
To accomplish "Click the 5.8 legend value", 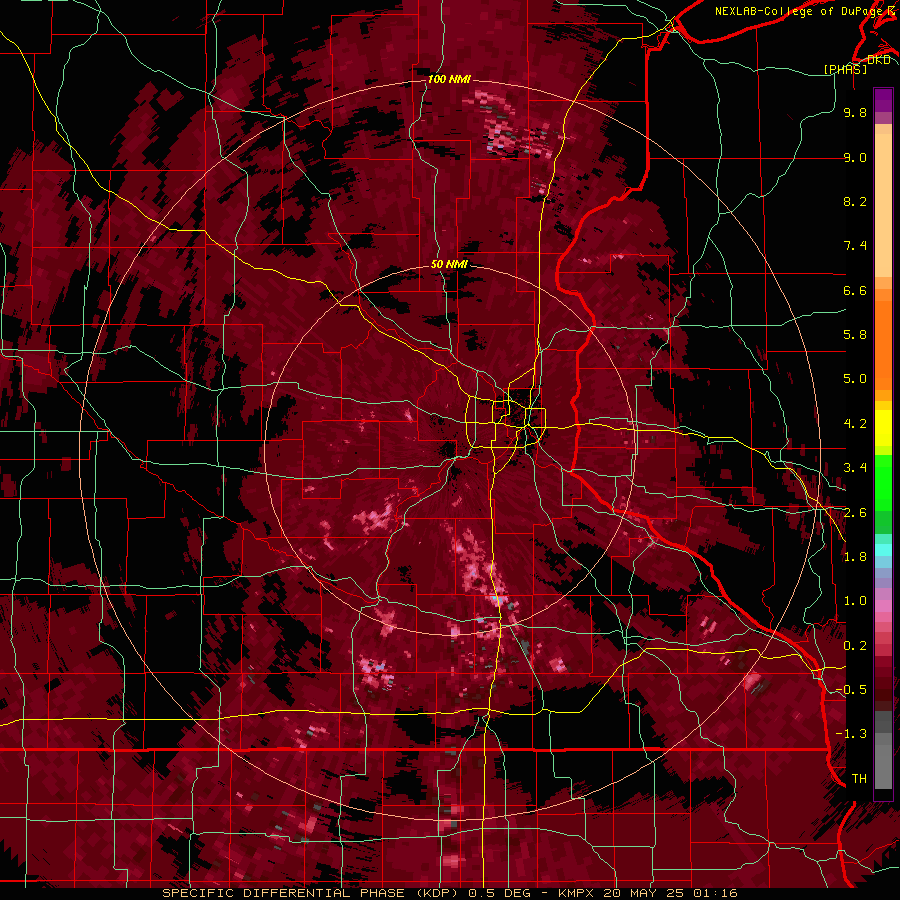I will (855, 335).
